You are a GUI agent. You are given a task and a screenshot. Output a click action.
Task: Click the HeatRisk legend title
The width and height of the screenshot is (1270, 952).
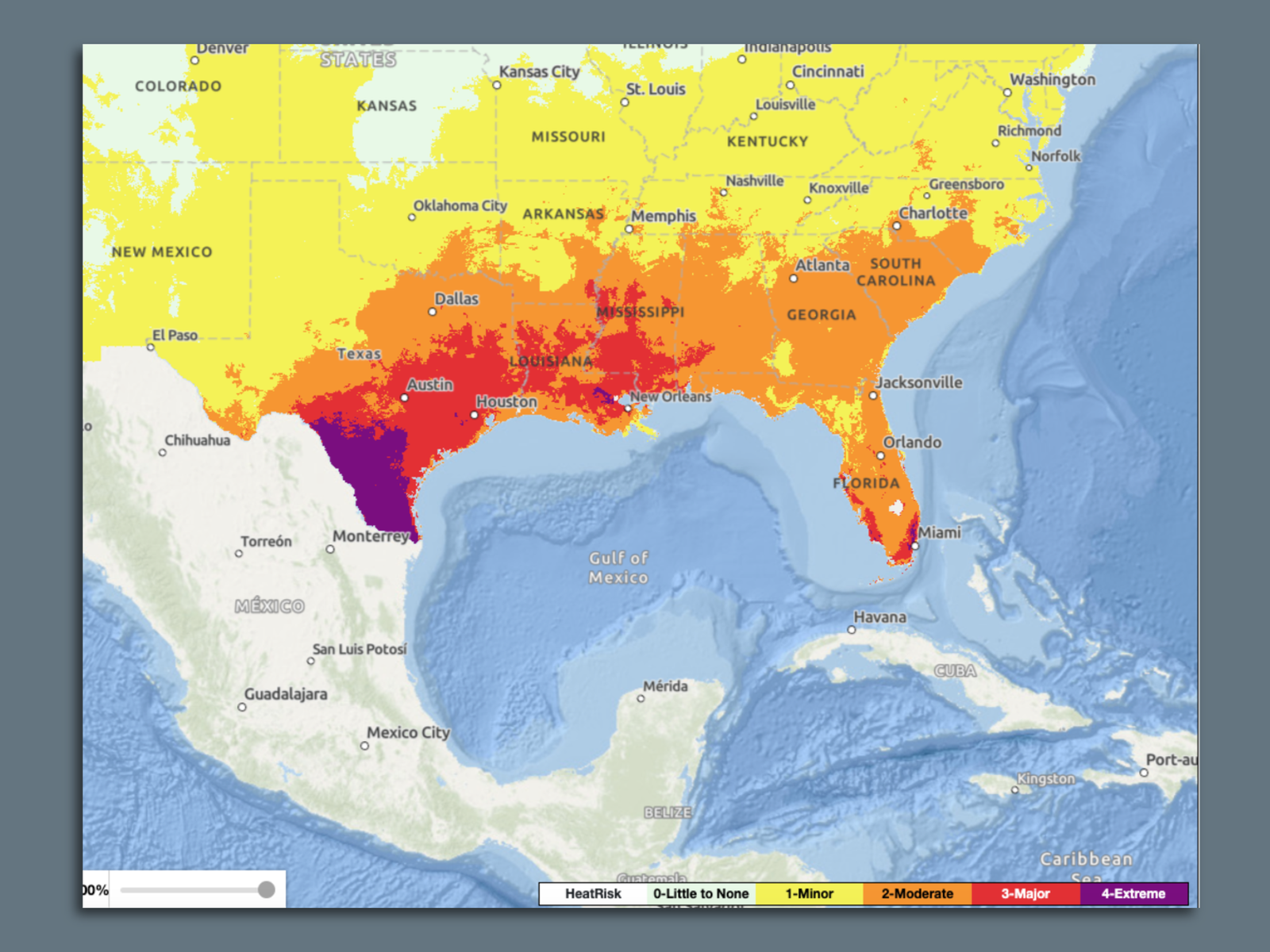pyautogui.click(x=593, y=893)
